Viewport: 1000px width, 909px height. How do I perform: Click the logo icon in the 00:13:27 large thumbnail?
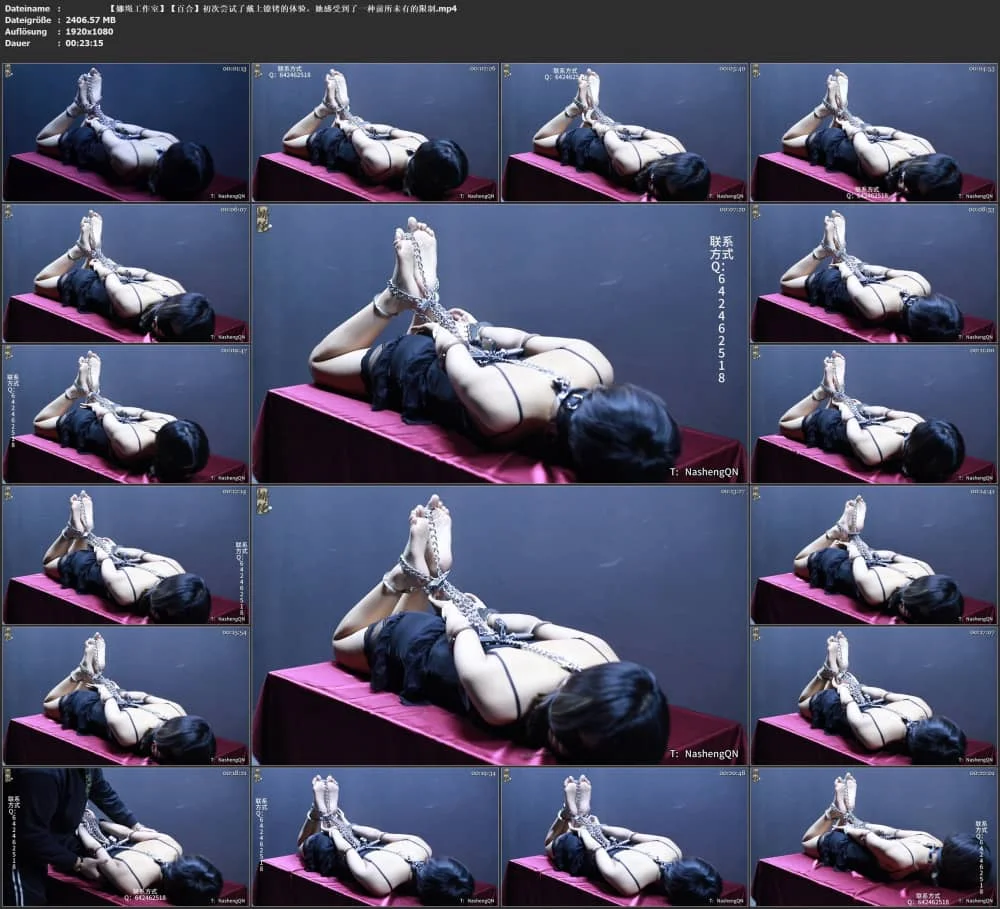[x=264, y=500]
